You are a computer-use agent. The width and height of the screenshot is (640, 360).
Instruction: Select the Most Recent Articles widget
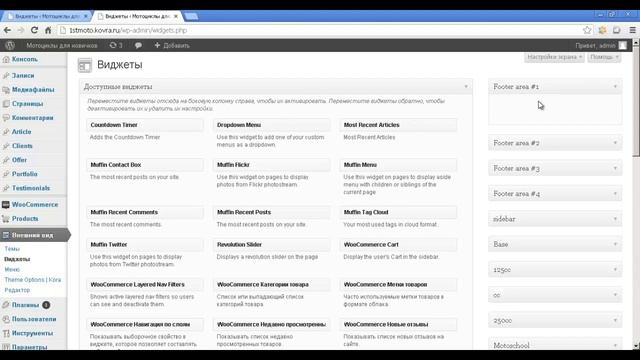[398, 125]
